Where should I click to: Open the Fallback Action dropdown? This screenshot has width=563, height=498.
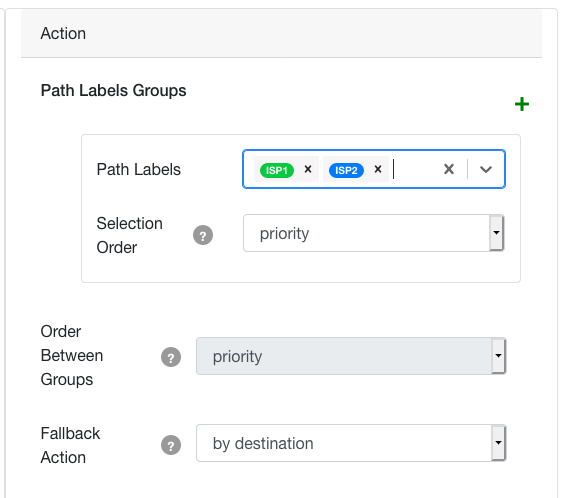click(x=351, y=443)
